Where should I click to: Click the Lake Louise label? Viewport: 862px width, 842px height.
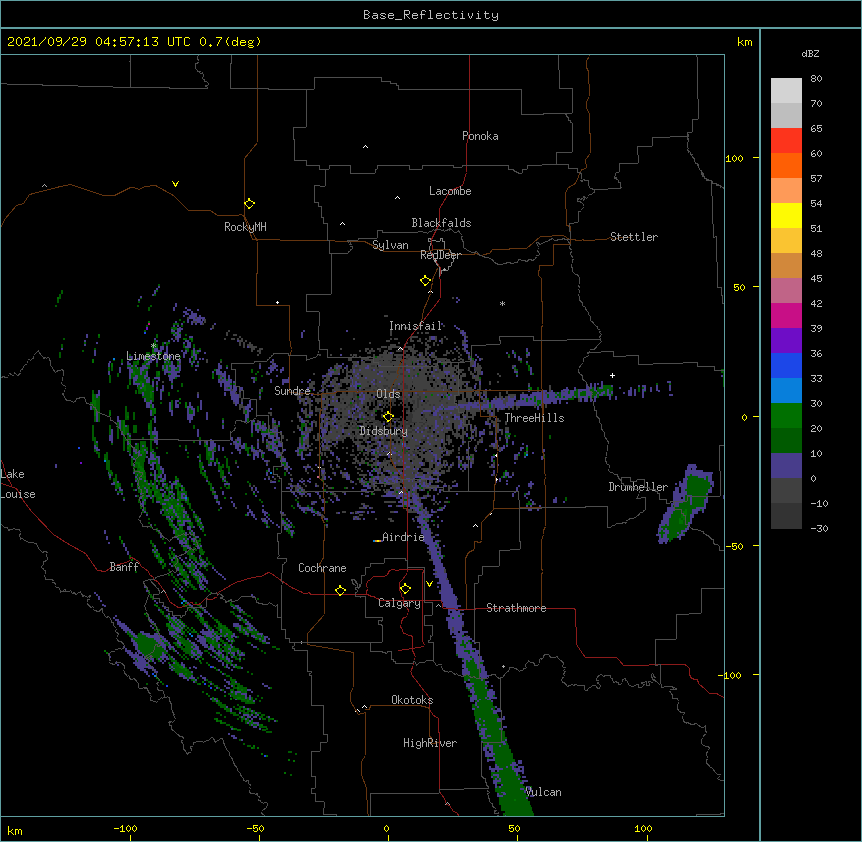18,484
